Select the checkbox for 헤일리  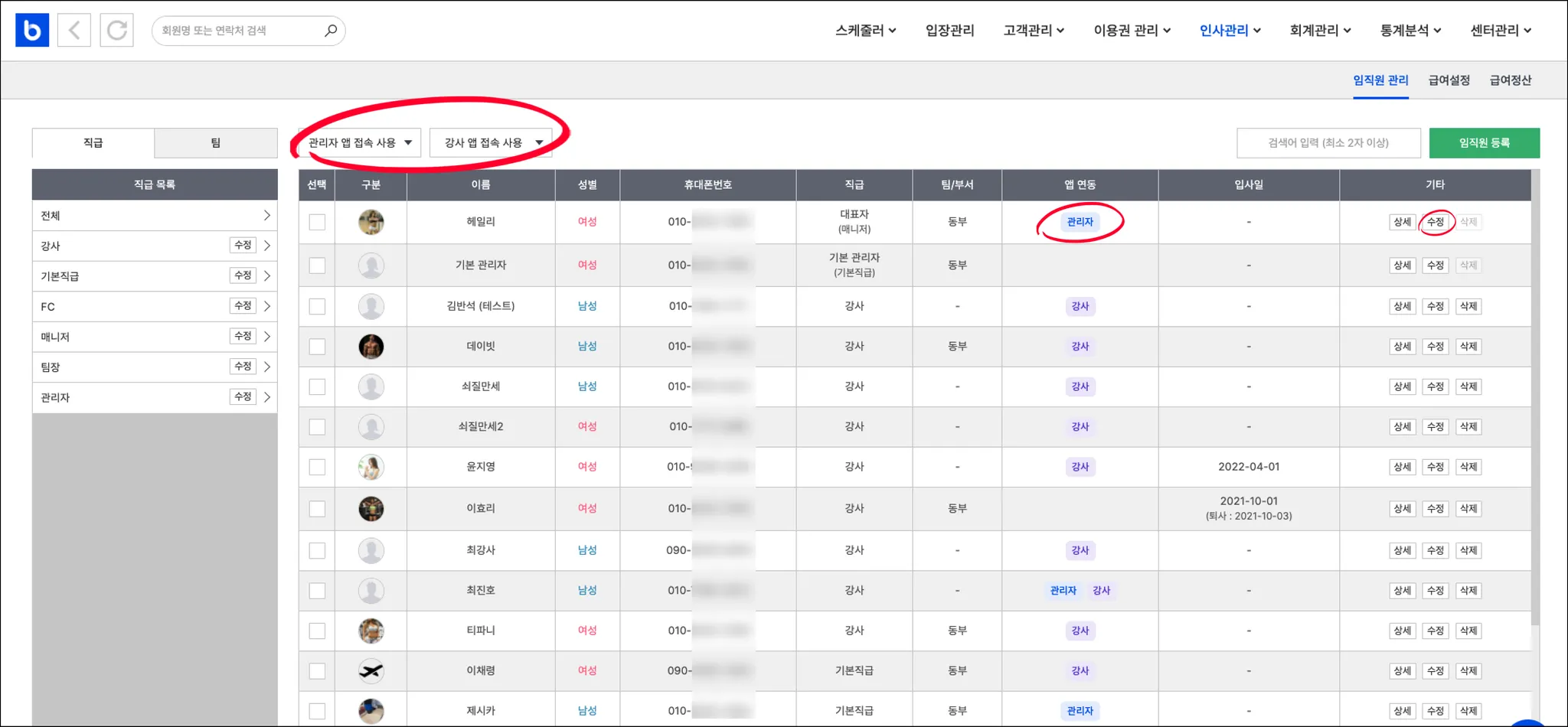(x=317, y=222)
